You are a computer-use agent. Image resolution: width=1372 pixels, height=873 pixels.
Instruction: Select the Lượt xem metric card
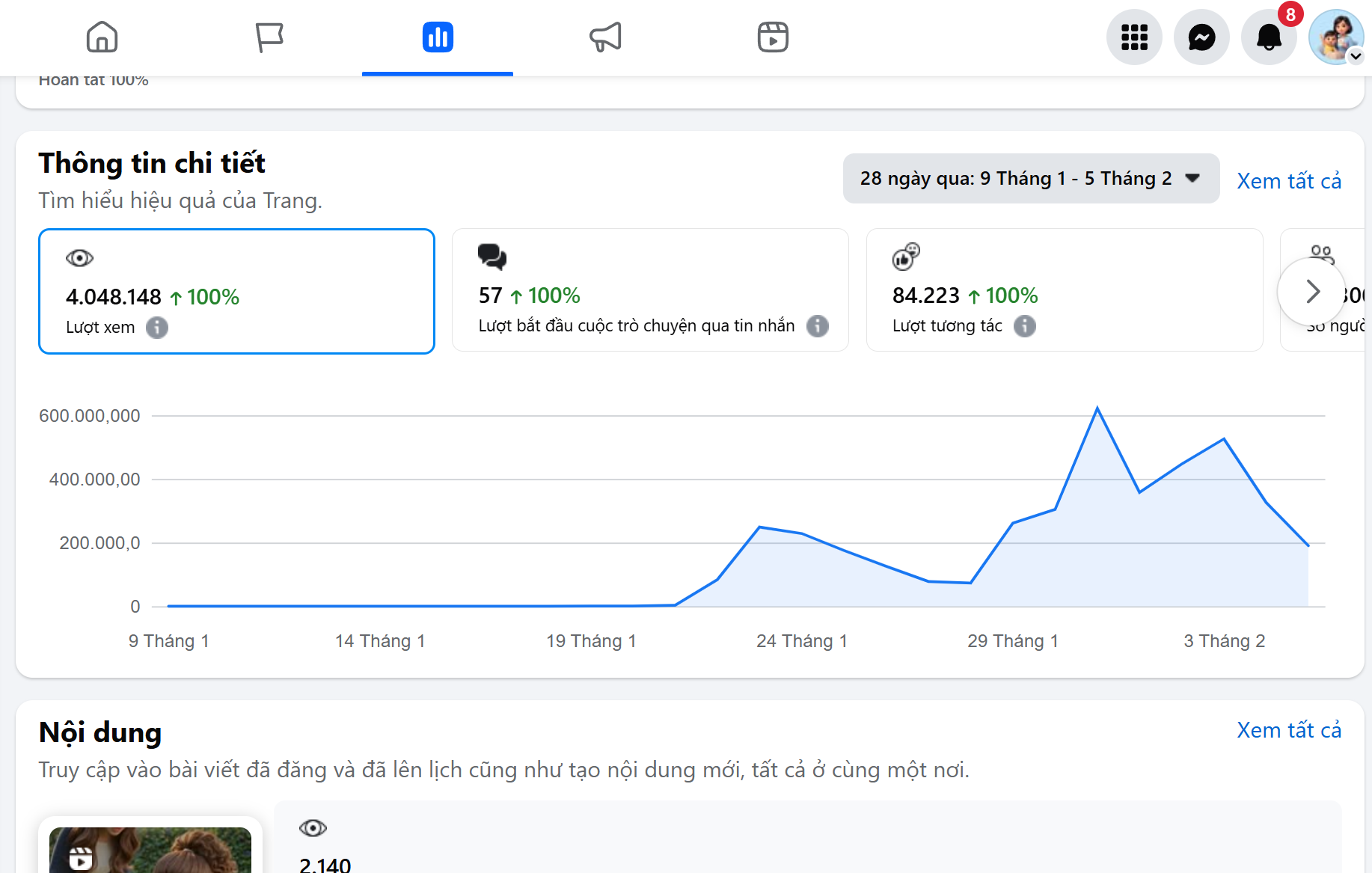(236, 291)
